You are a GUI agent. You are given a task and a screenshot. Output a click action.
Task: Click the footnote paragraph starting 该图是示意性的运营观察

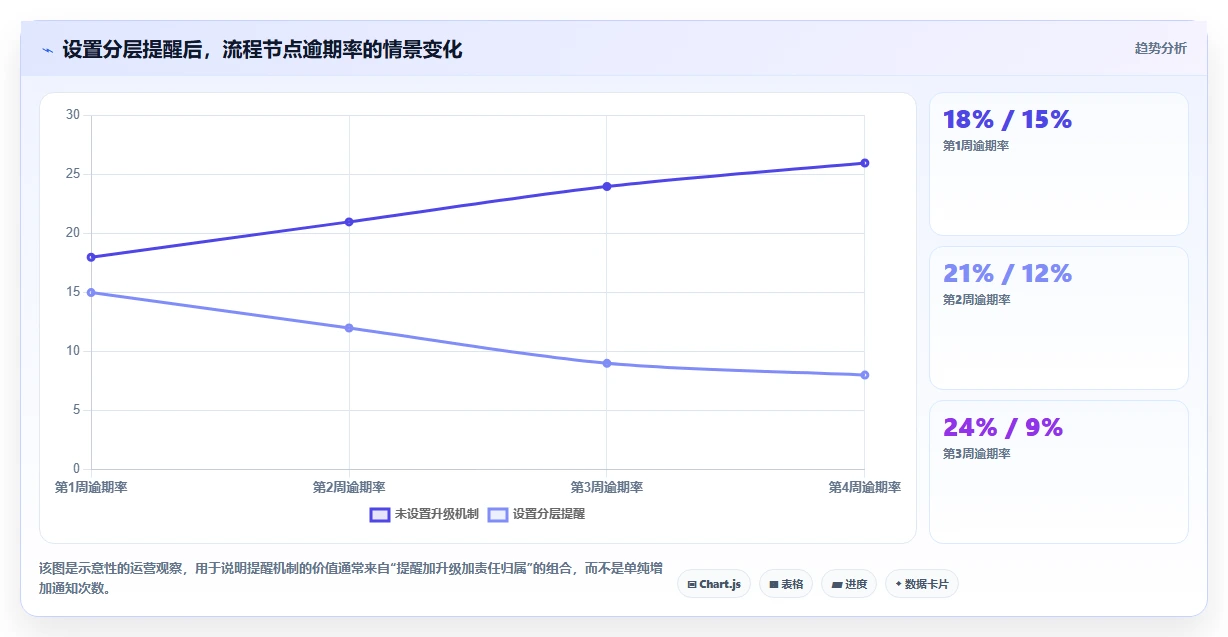[350, 578]
